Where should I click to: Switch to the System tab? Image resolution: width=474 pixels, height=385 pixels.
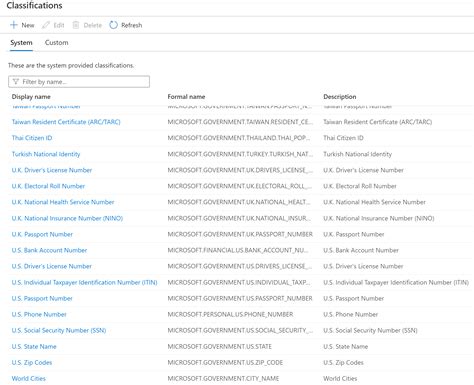(x=21, y=43)
